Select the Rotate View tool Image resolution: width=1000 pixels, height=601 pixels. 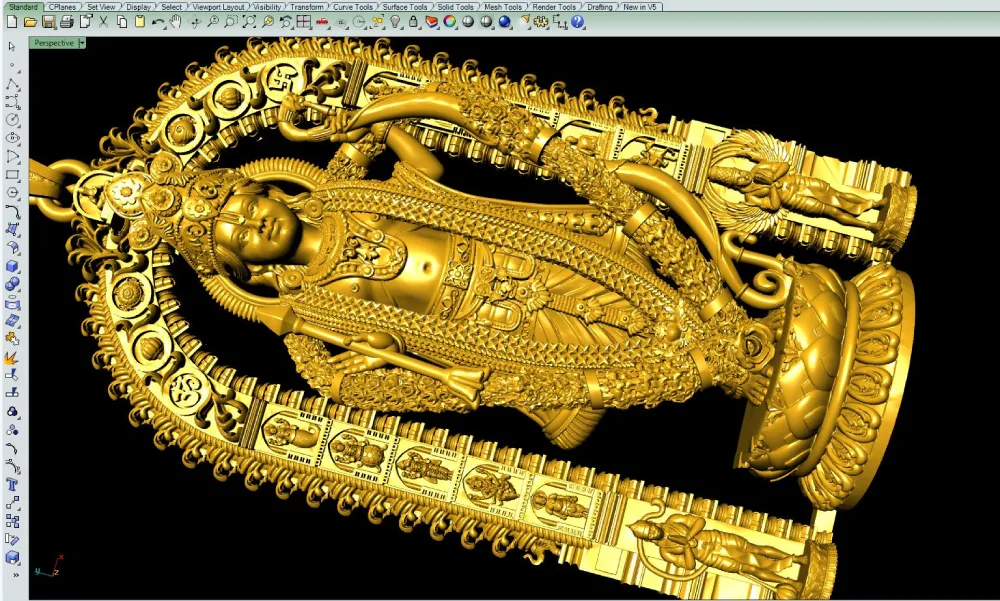[x=195, y=22]
